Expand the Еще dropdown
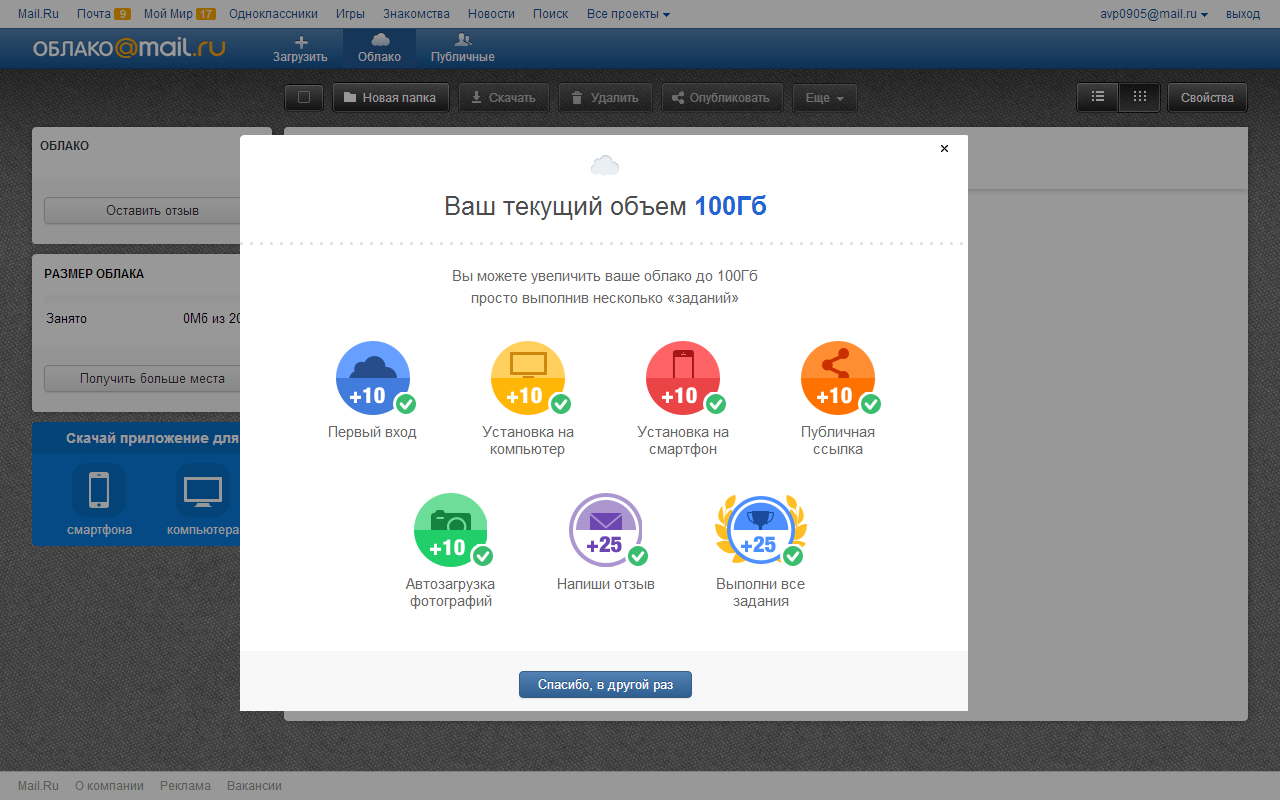Screen dimensions: 1280x800 (x=825, y=98)
